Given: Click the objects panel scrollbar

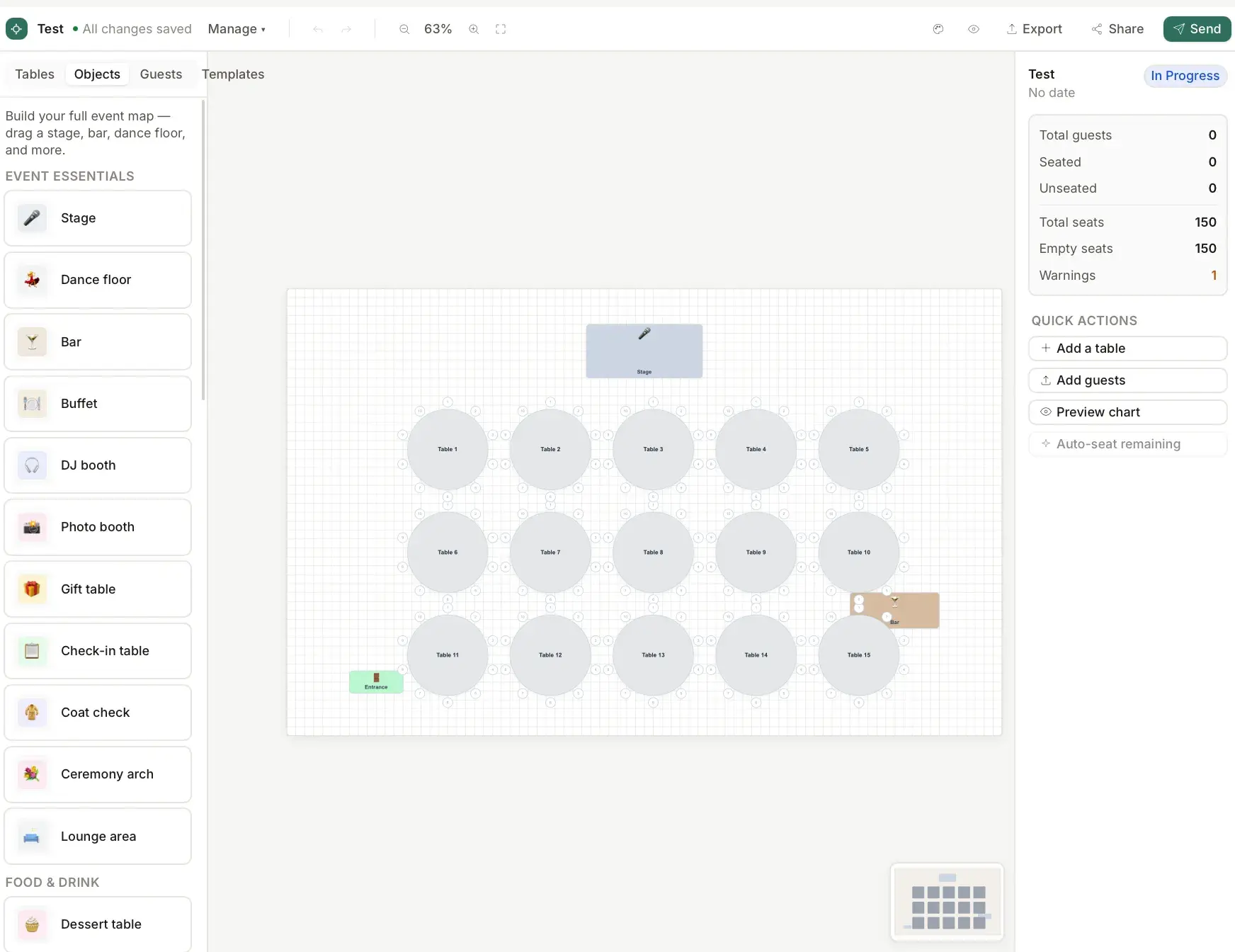Looking at the screenshot, I should point(204,250).
